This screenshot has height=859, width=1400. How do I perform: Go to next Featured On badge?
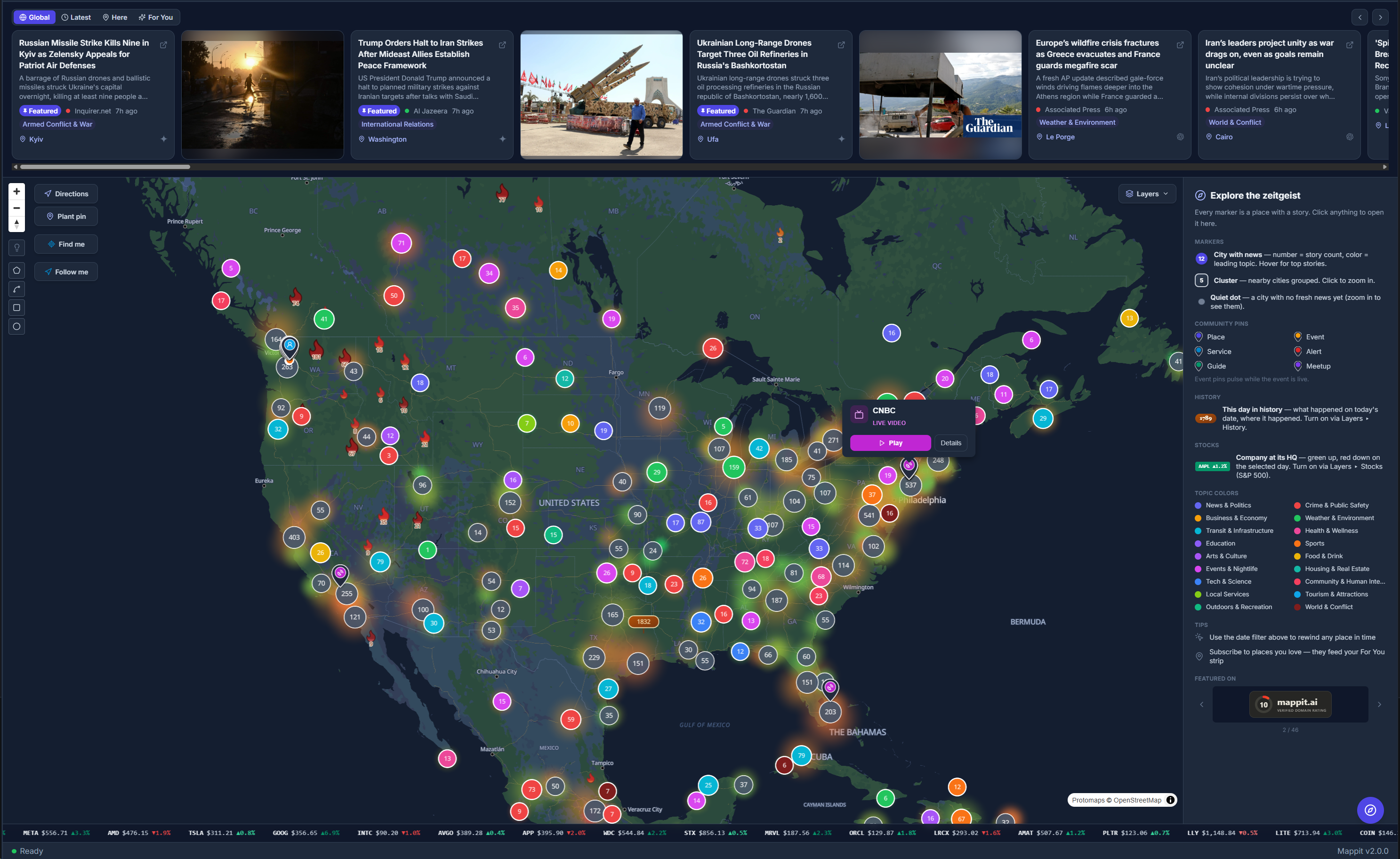pyautogui.click(x=1380, y=705)
